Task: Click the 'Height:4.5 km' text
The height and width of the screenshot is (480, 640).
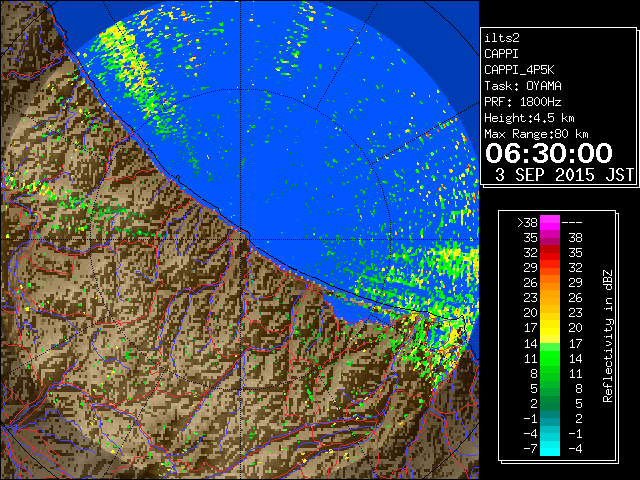Action: coord(529,118)
